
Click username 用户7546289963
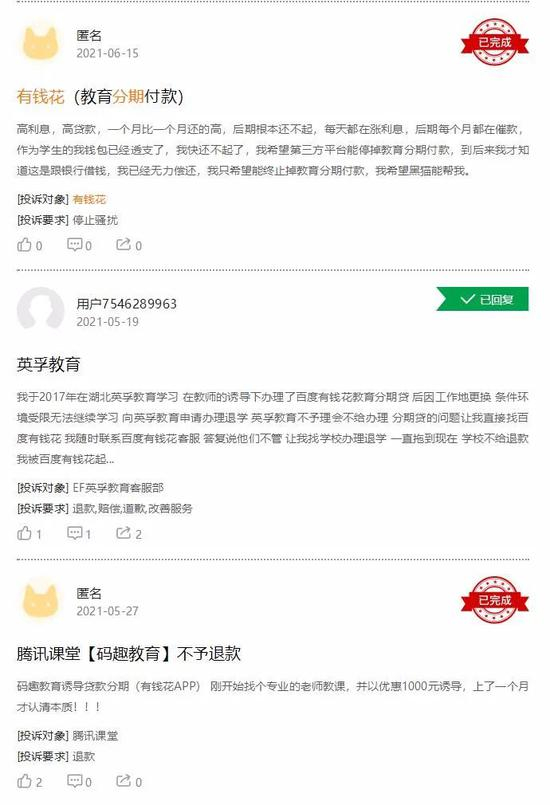[x=126, y=304]
